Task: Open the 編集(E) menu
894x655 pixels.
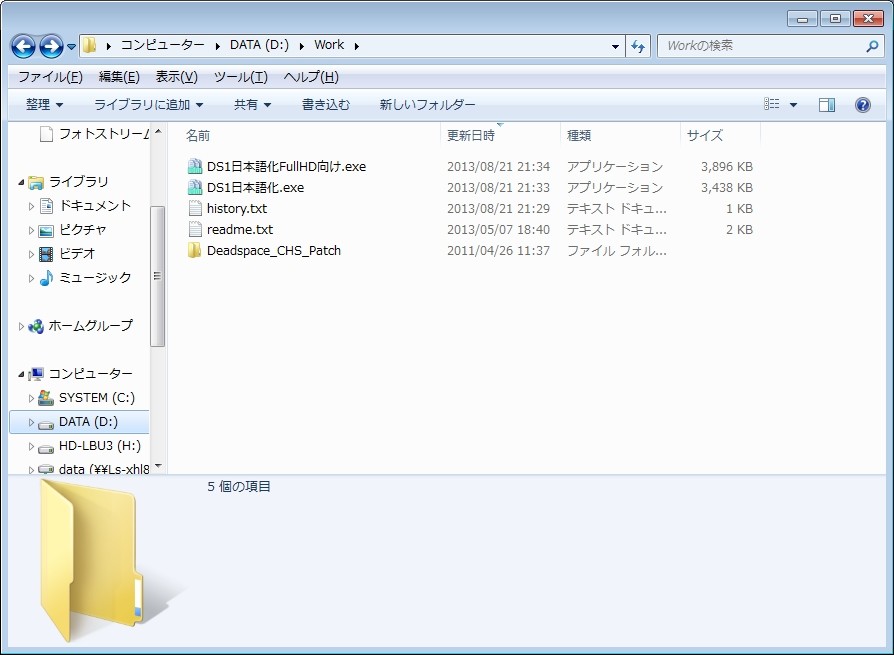Action: tap(119, 76)
